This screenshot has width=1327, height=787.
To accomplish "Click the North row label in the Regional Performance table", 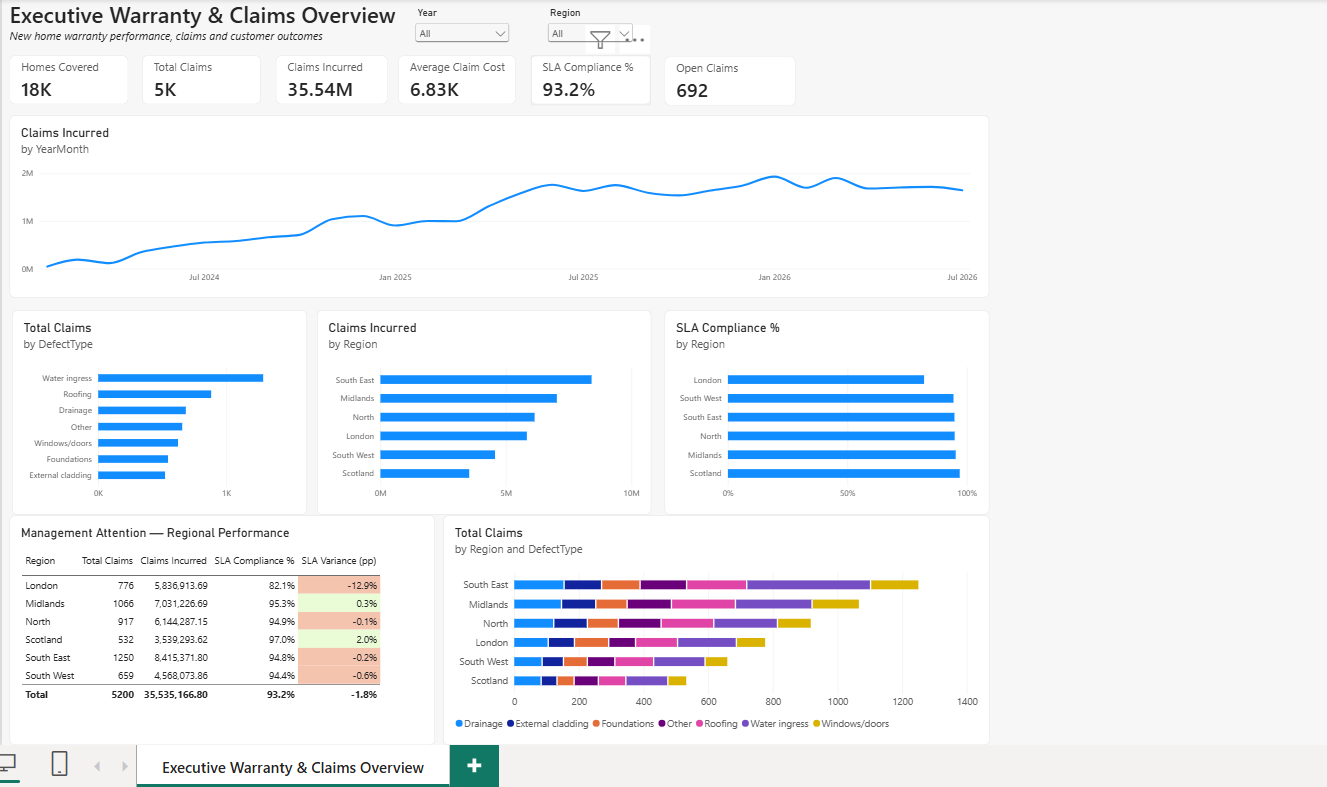I will pyautogui.click(x=38, y=622).
